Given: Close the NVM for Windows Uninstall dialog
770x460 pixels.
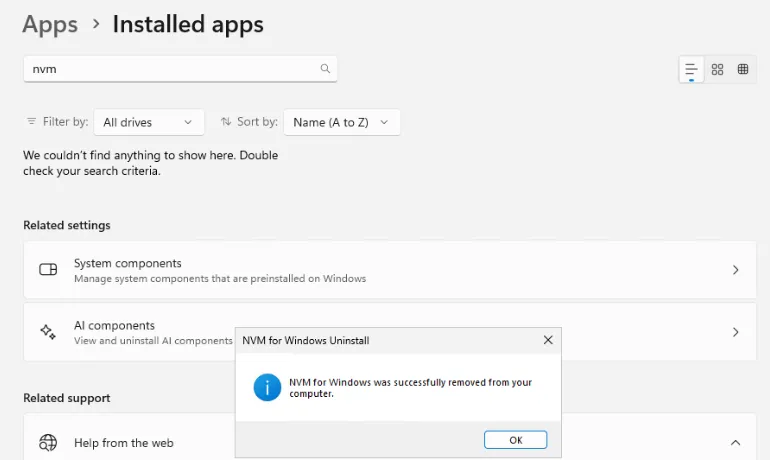Looking at the screenshot, I should click(548, 340).
